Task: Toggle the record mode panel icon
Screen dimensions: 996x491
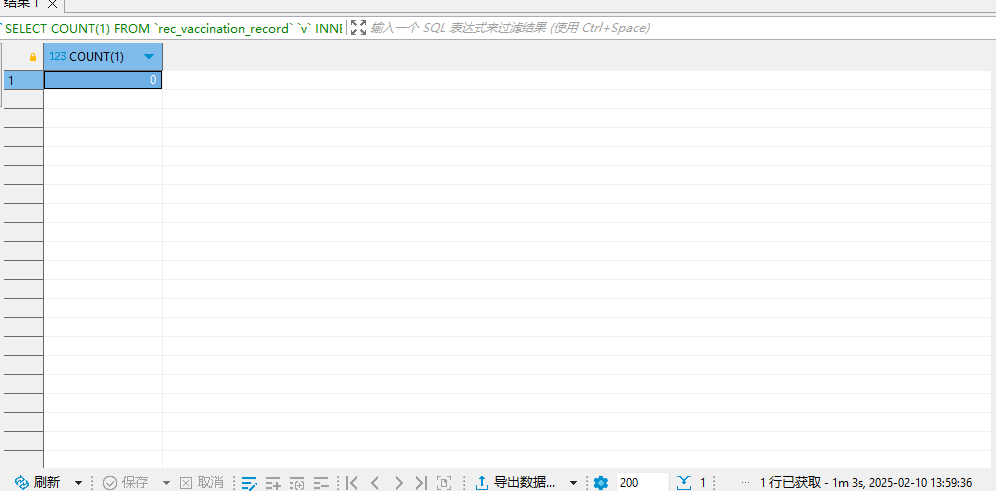Action: (x=445, y=483)
